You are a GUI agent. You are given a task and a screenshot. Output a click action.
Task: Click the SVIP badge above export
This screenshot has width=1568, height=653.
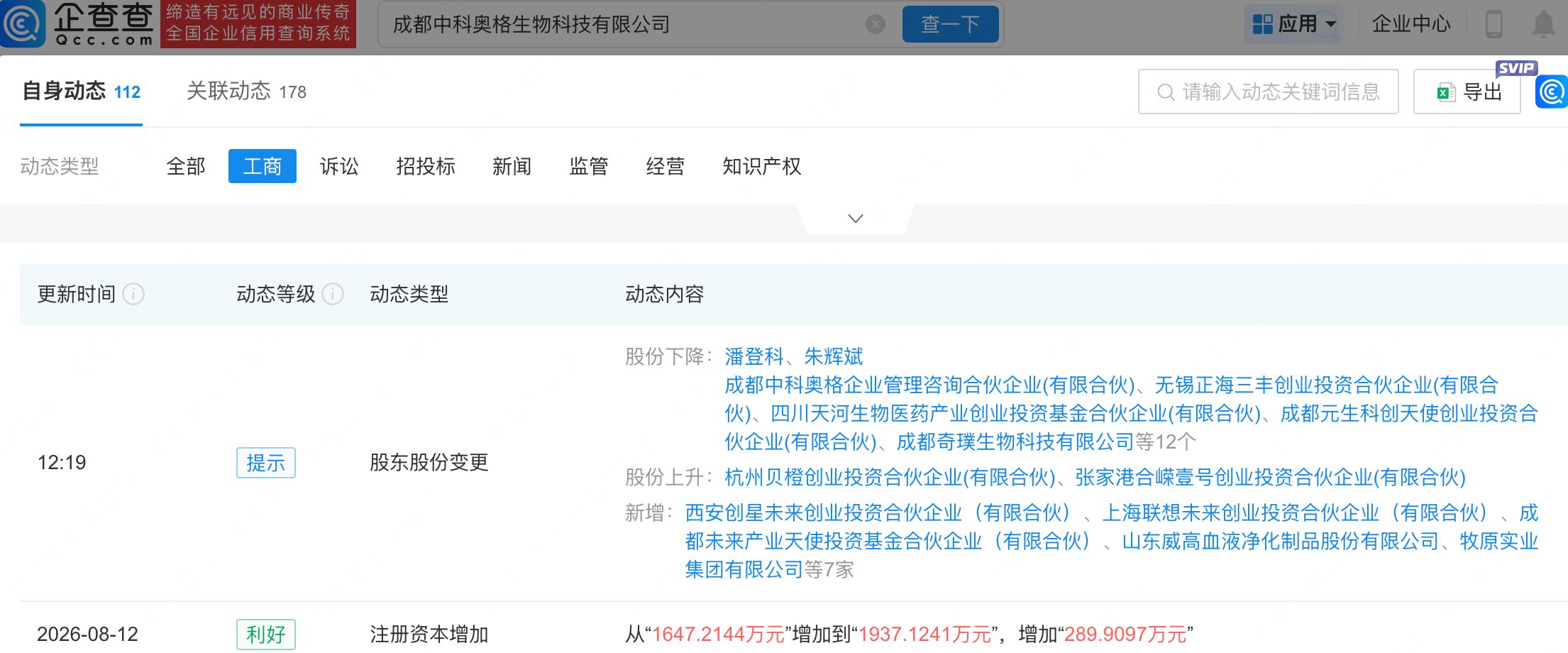point(1516,68)
